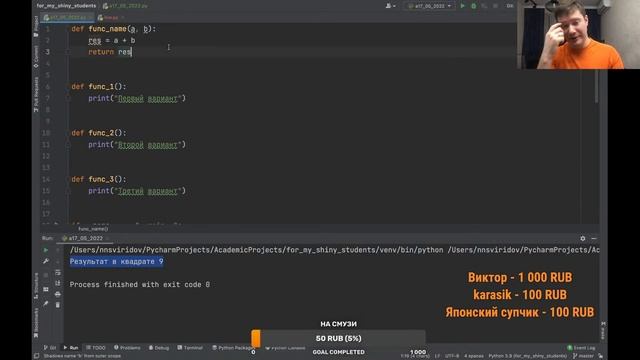Screen dimensions: 640x360
Task: Click the lock icon in status bar
Action: point(601,356)
